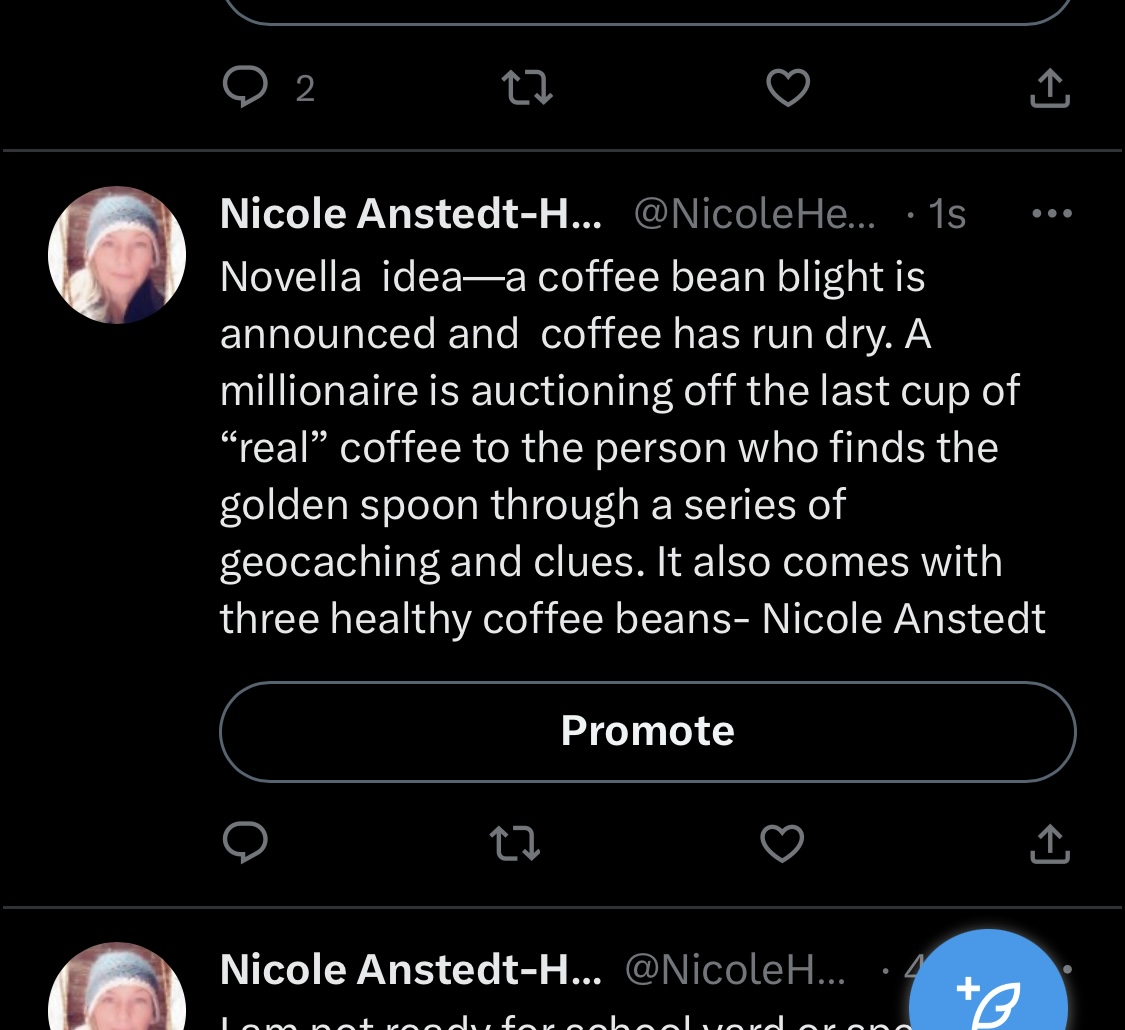Open the profile photo beside the coffee novella tweet
The image size is (1125, 1030).
coord(117,255)
